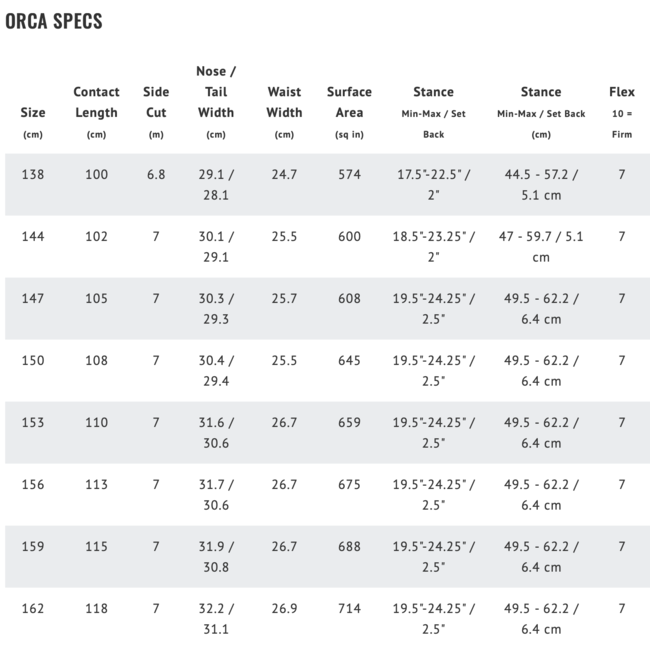This screenshot has width=650, height=650.
Task: Click the 138 size row cell
Action: click(33, 174)
